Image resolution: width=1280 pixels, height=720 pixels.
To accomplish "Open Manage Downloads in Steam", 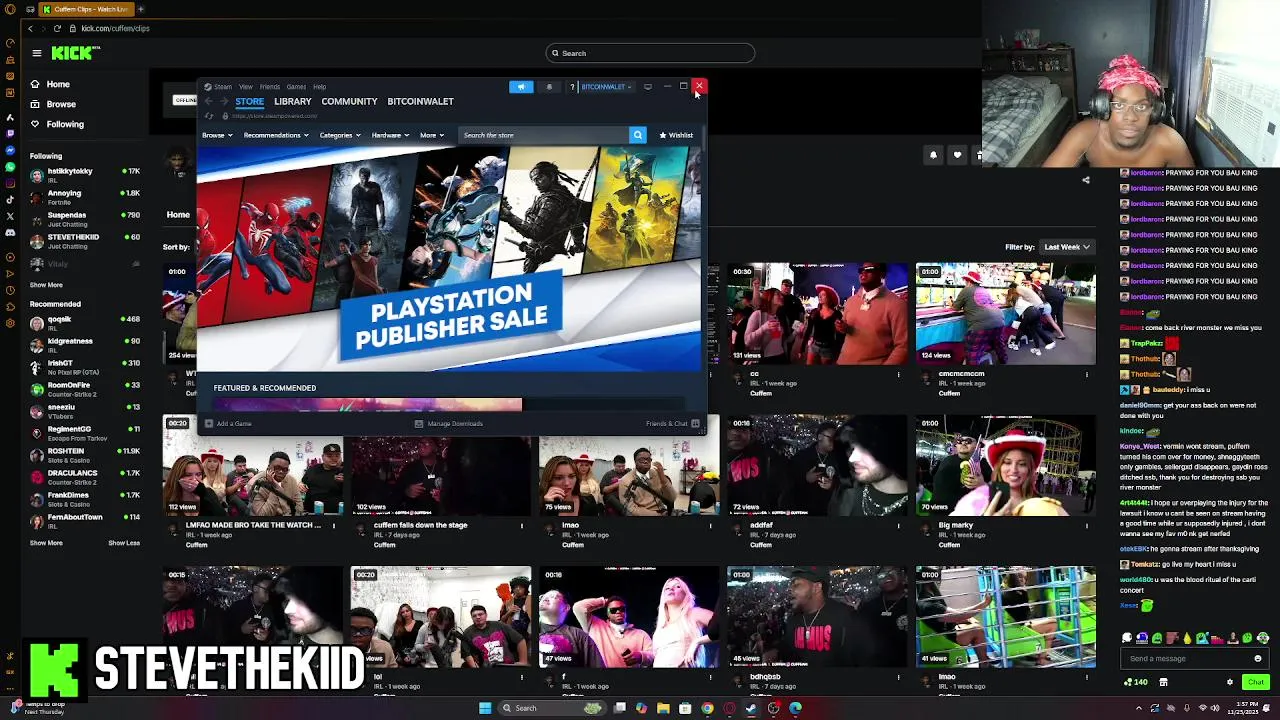I will pos(449,424).
